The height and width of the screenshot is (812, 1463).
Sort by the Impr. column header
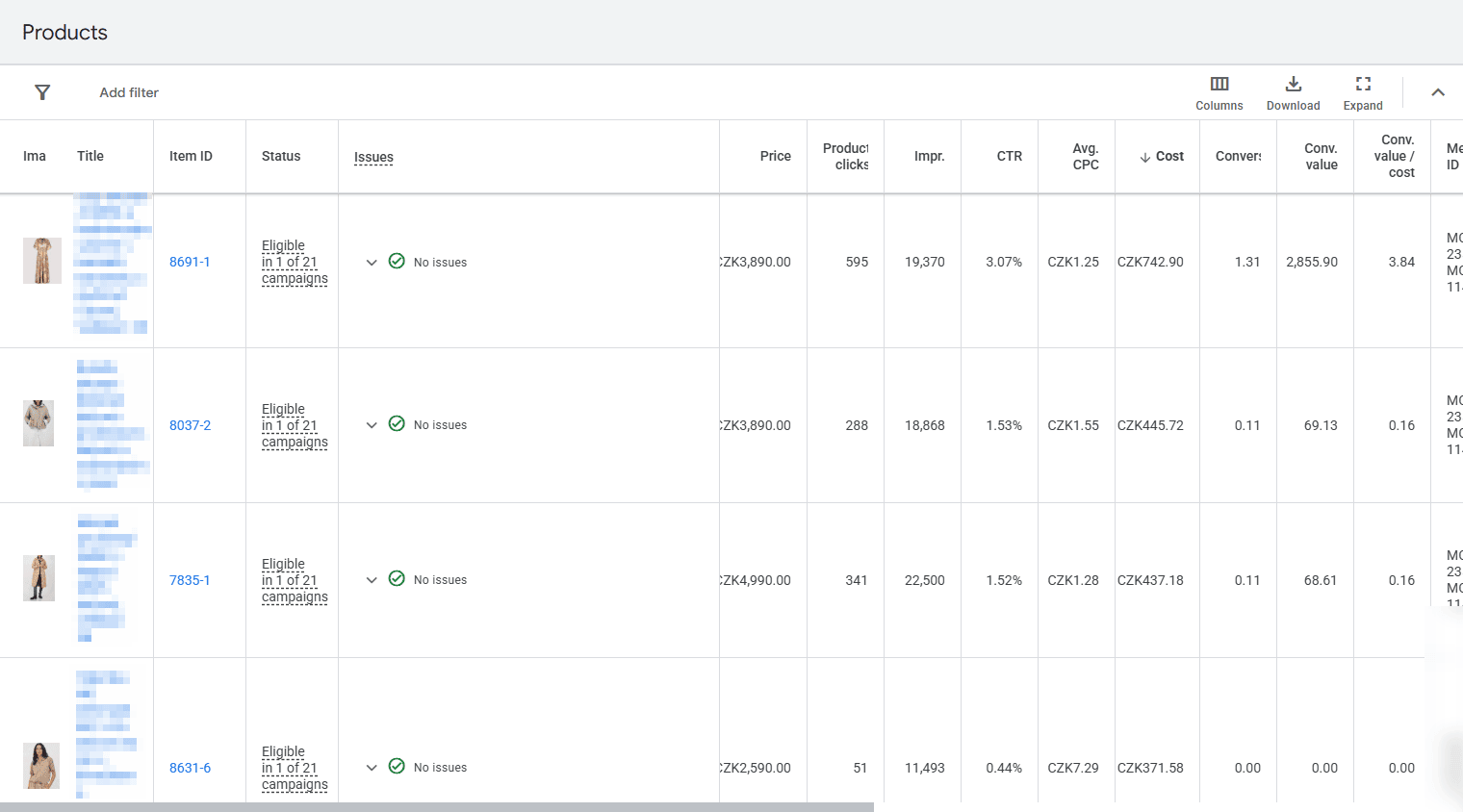click(x=929, y=156)
